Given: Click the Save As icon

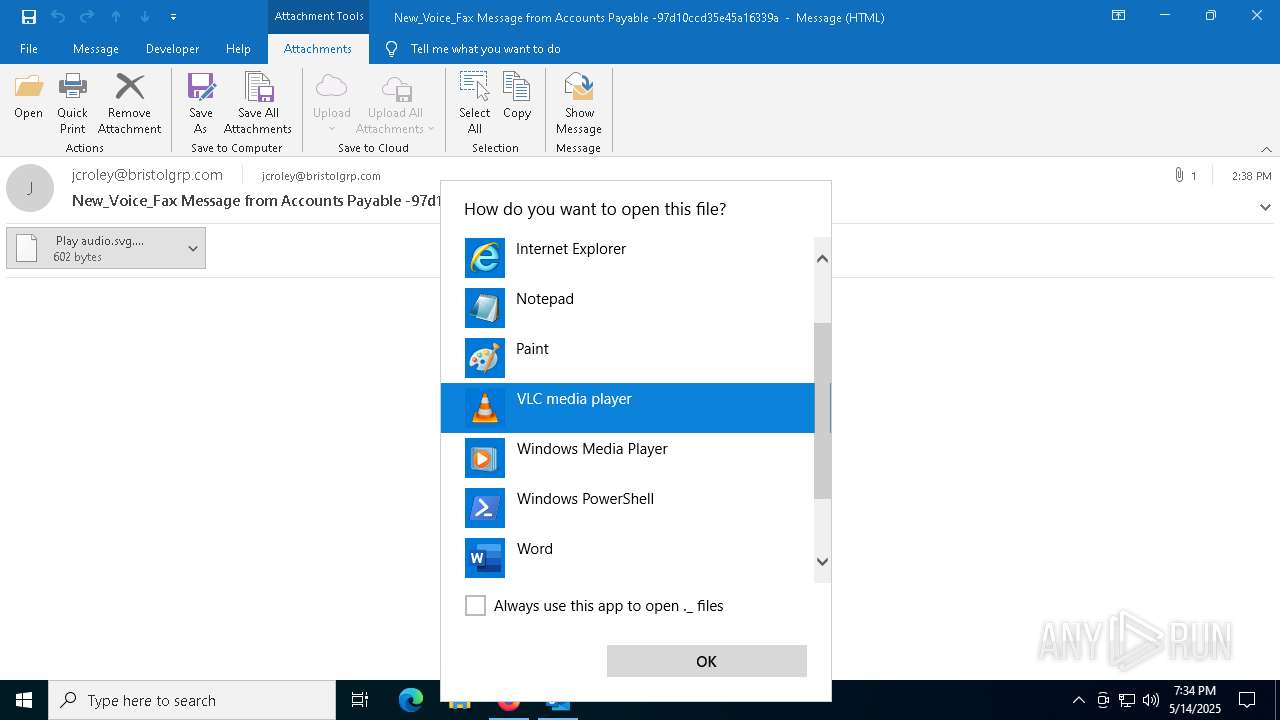Looking at the screenshot, I should click(x=201, y=104).
